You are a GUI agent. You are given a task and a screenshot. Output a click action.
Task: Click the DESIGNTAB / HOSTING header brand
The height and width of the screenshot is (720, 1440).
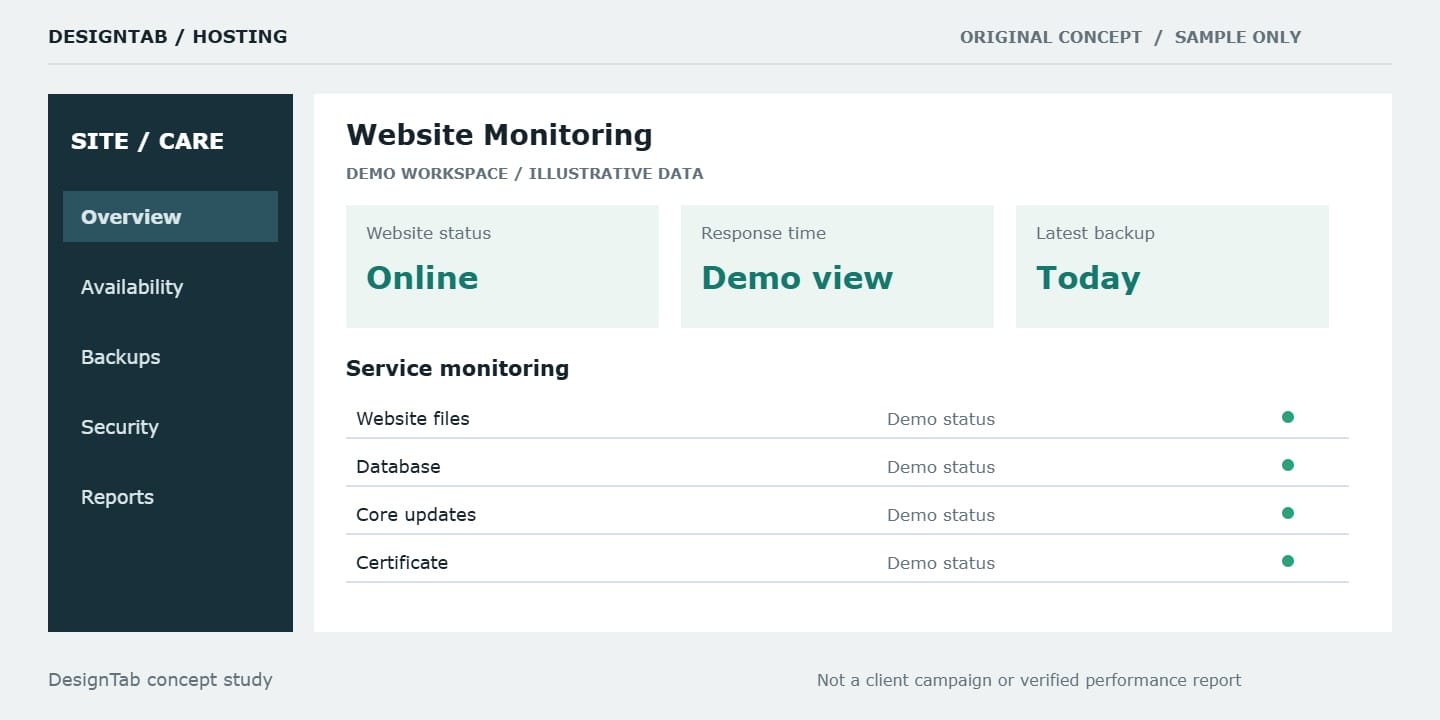pos(168,37)
